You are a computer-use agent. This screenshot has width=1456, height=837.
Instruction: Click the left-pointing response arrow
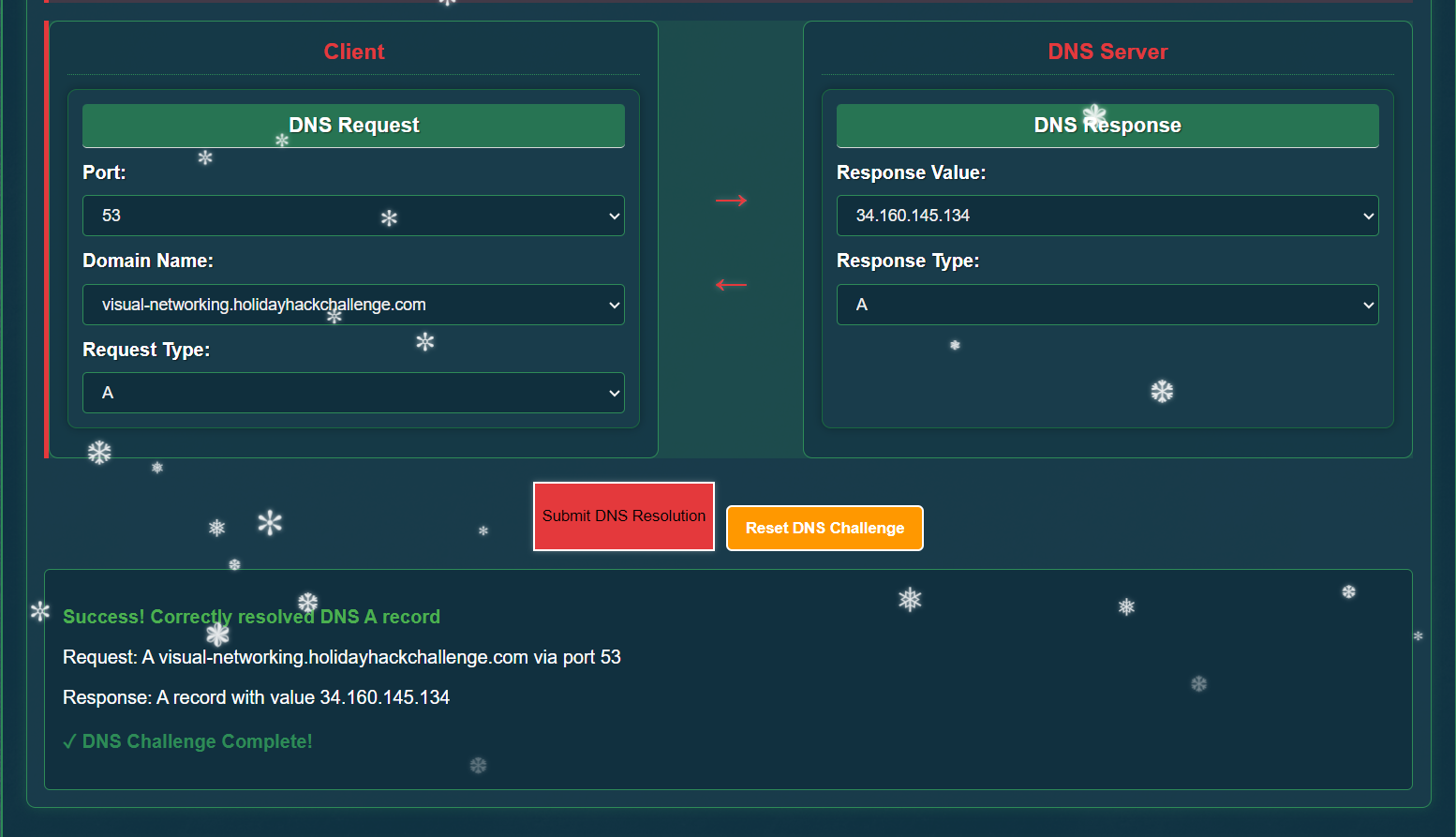click(x=731, y=284)
